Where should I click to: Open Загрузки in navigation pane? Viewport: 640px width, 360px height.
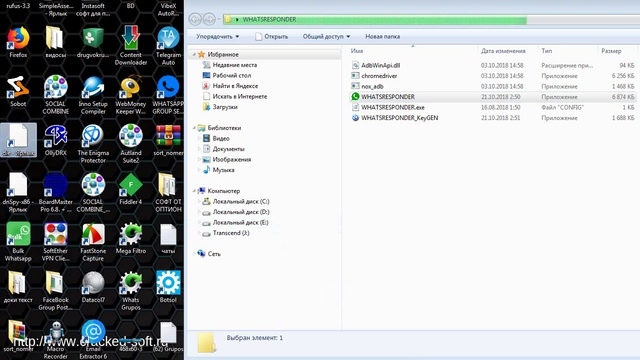[x=225, y=107]
